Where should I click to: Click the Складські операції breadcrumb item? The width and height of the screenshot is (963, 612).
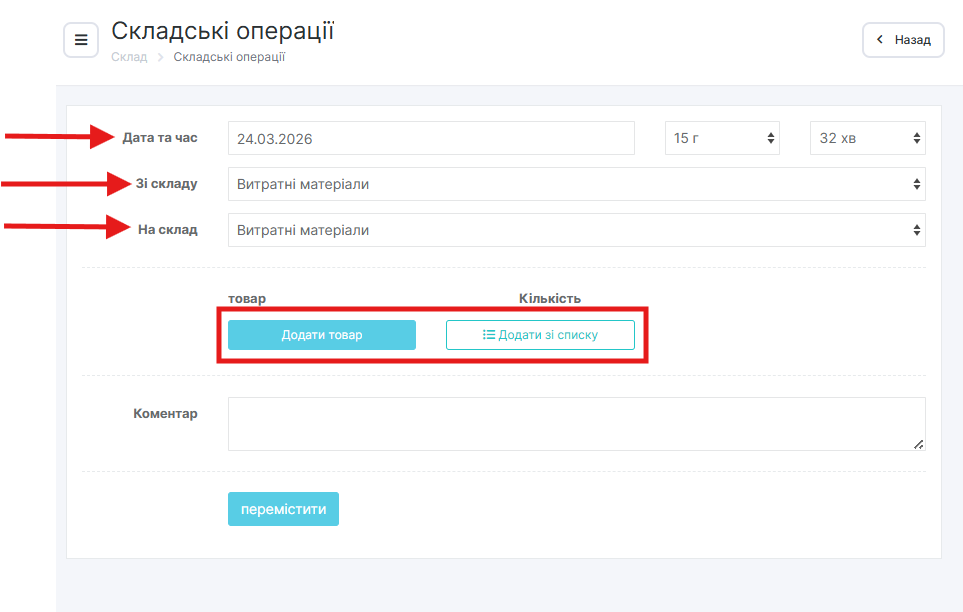pos(229,57)
